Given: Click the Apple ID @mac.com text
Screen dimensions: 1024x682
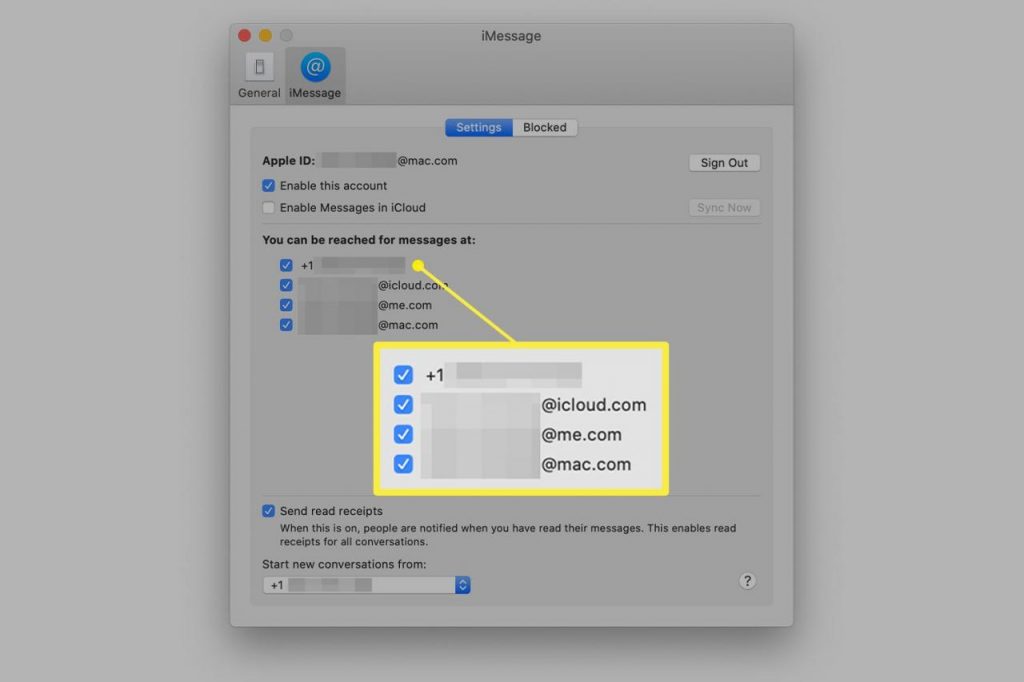Looking at the screenshot, I should [427, 161].
